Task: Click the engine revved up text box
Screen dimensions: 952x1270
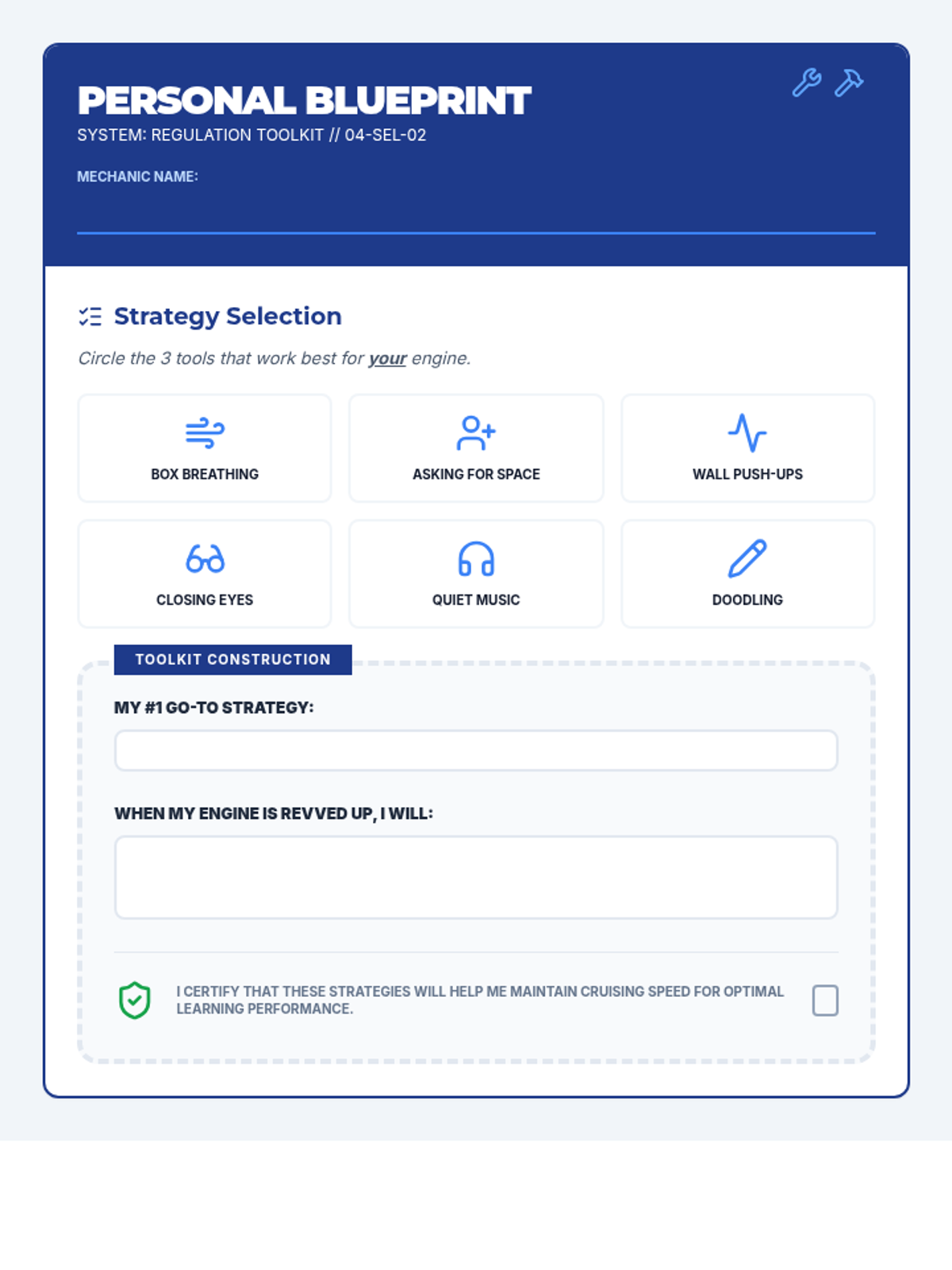Action: 476,877
